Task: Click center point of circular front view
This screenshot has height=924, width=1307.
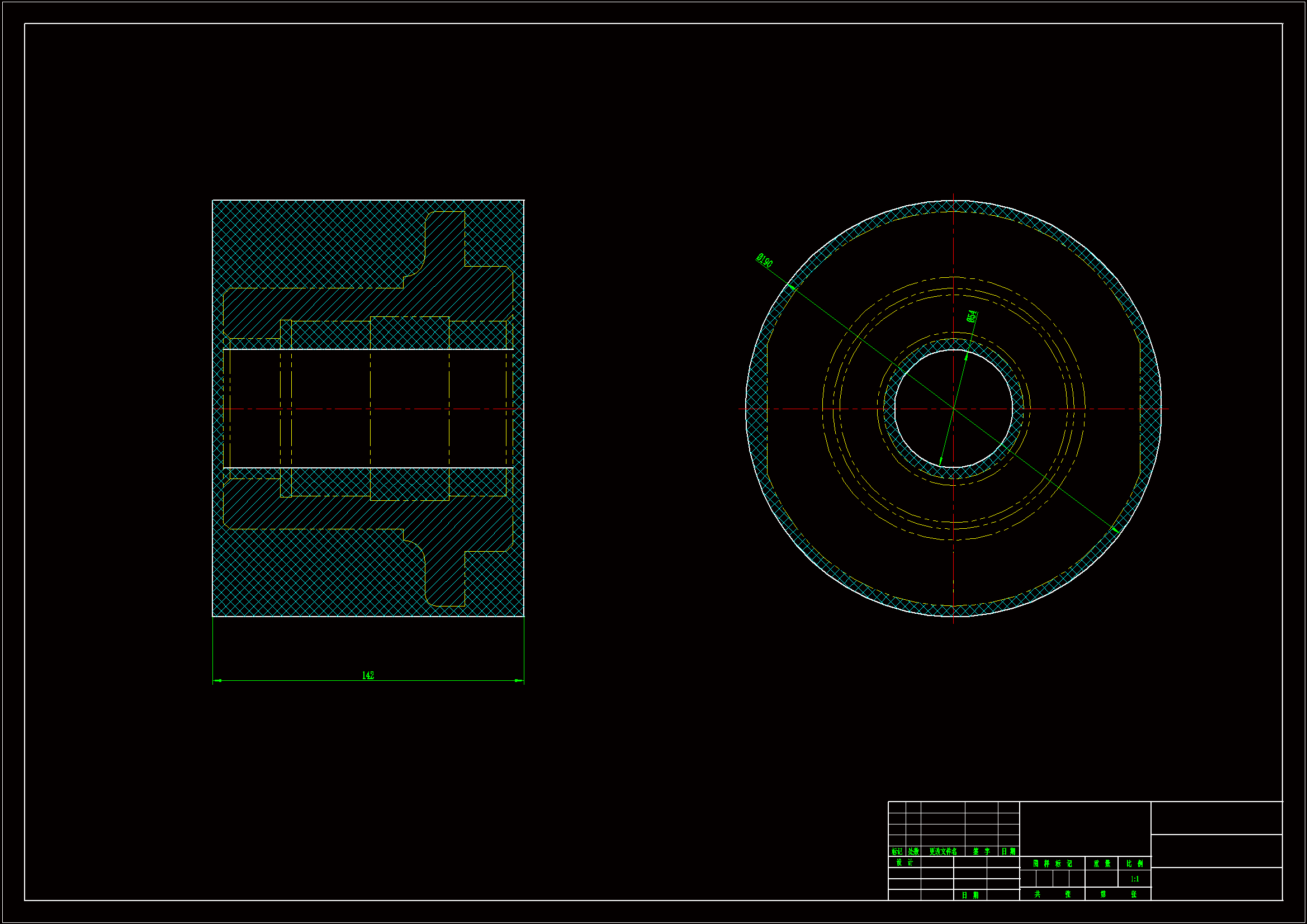Action: click(954, 409)
